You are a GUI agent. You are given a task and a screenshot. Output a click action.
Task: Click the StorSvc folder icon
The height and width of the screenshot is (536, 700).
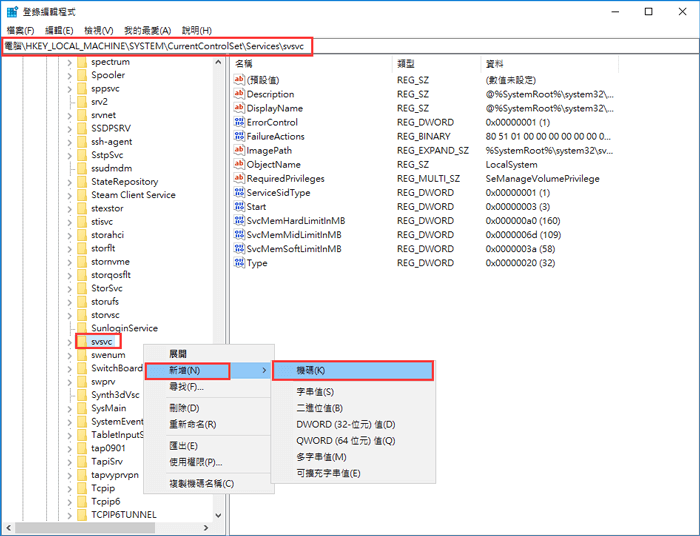[82, 288]
